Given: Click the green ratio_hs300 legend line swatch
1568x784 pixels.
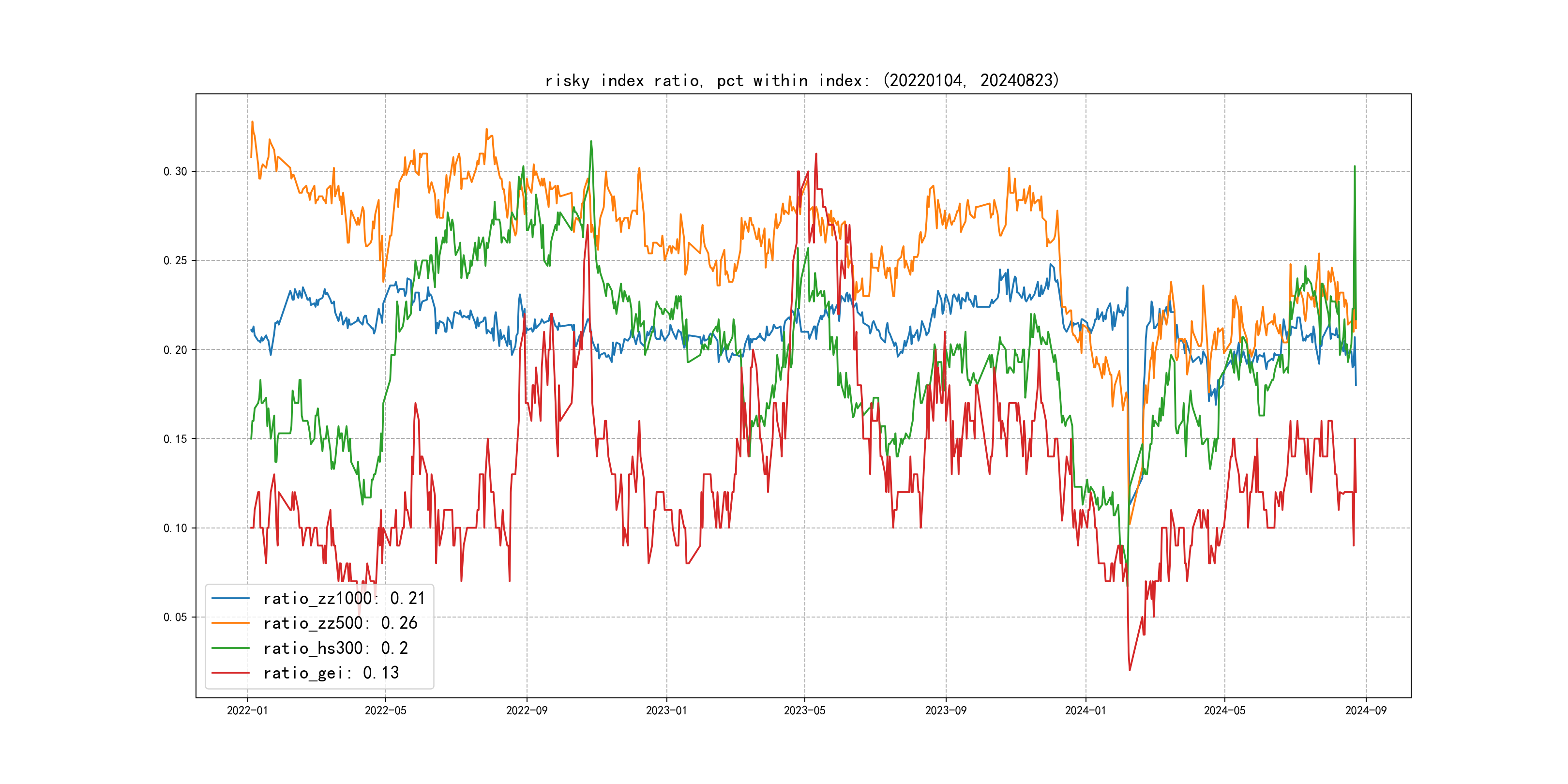Looking at the screenshot, I should [x=230, y=648].
